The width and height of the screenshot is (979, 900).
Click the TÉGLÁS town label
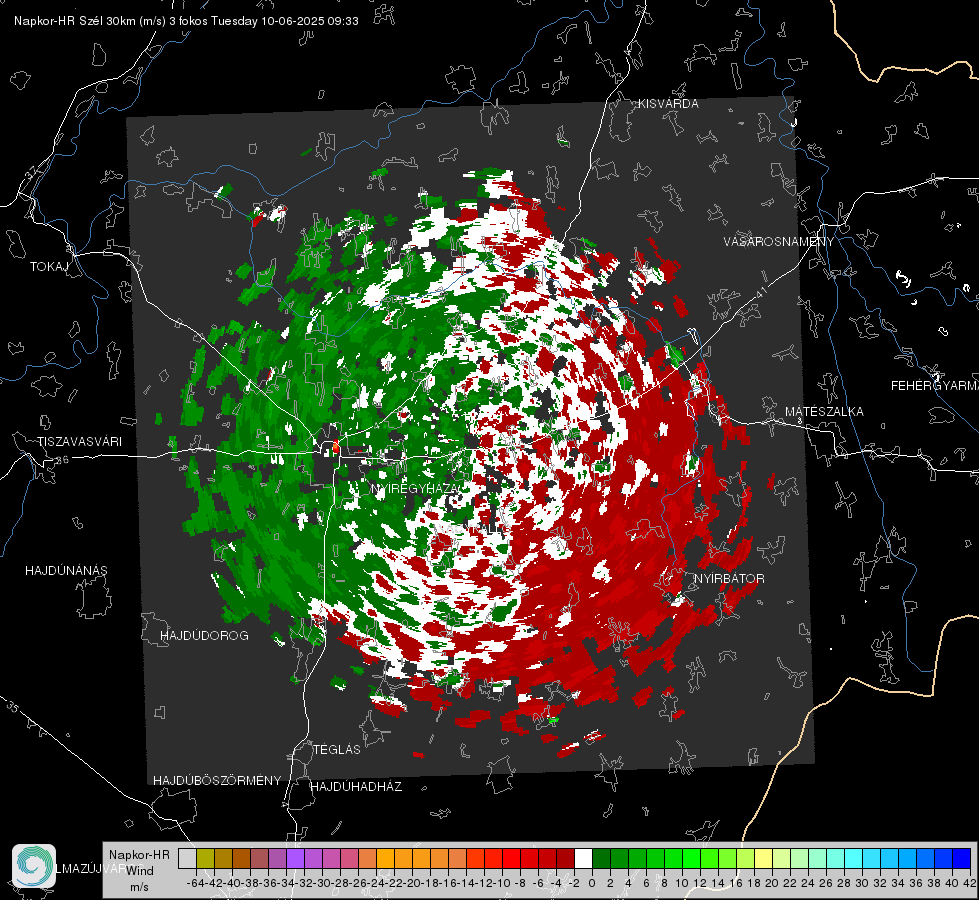click(x=337, y=749)
